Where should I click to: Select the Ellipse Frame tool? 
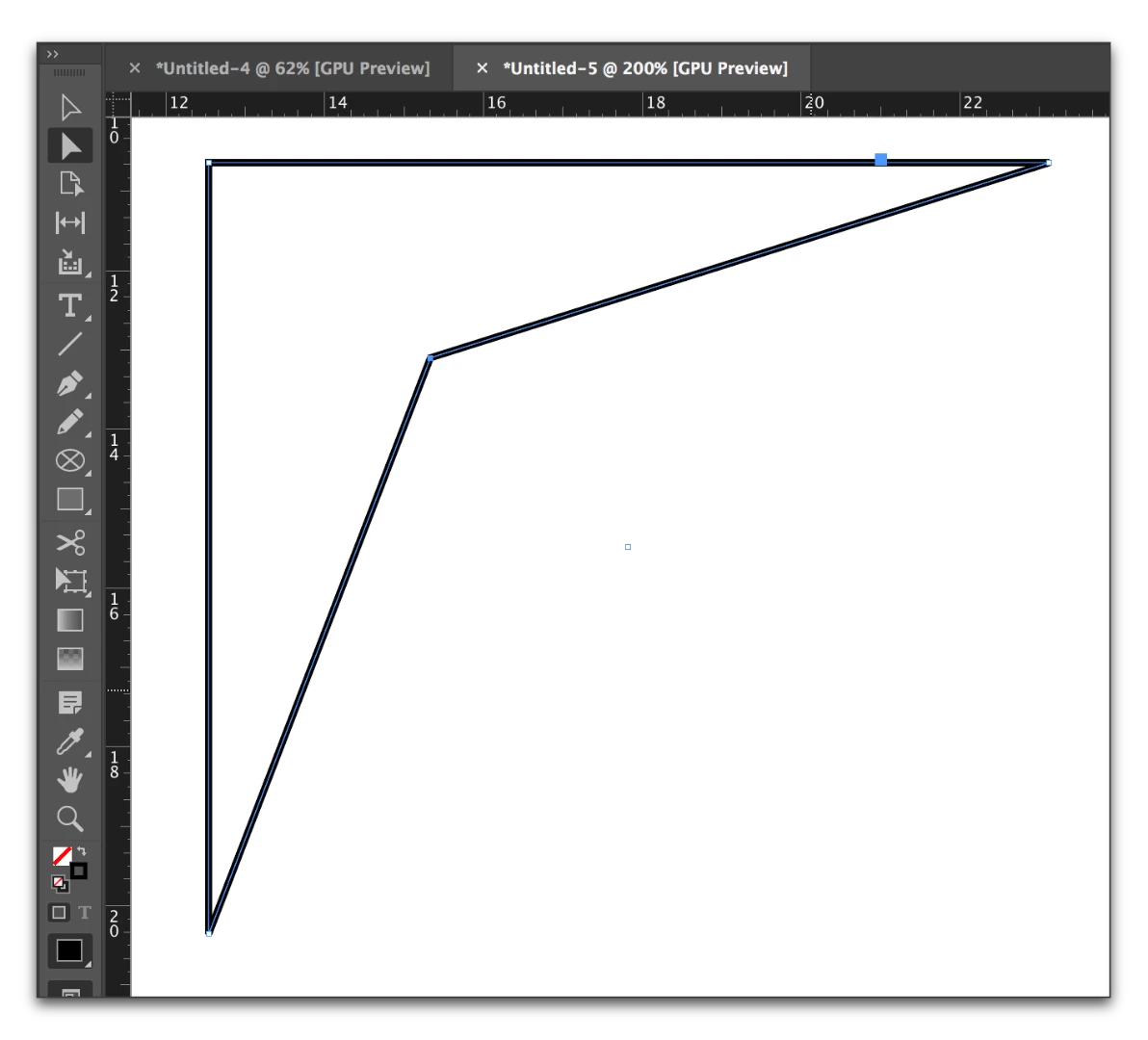(x=70, y=461)
